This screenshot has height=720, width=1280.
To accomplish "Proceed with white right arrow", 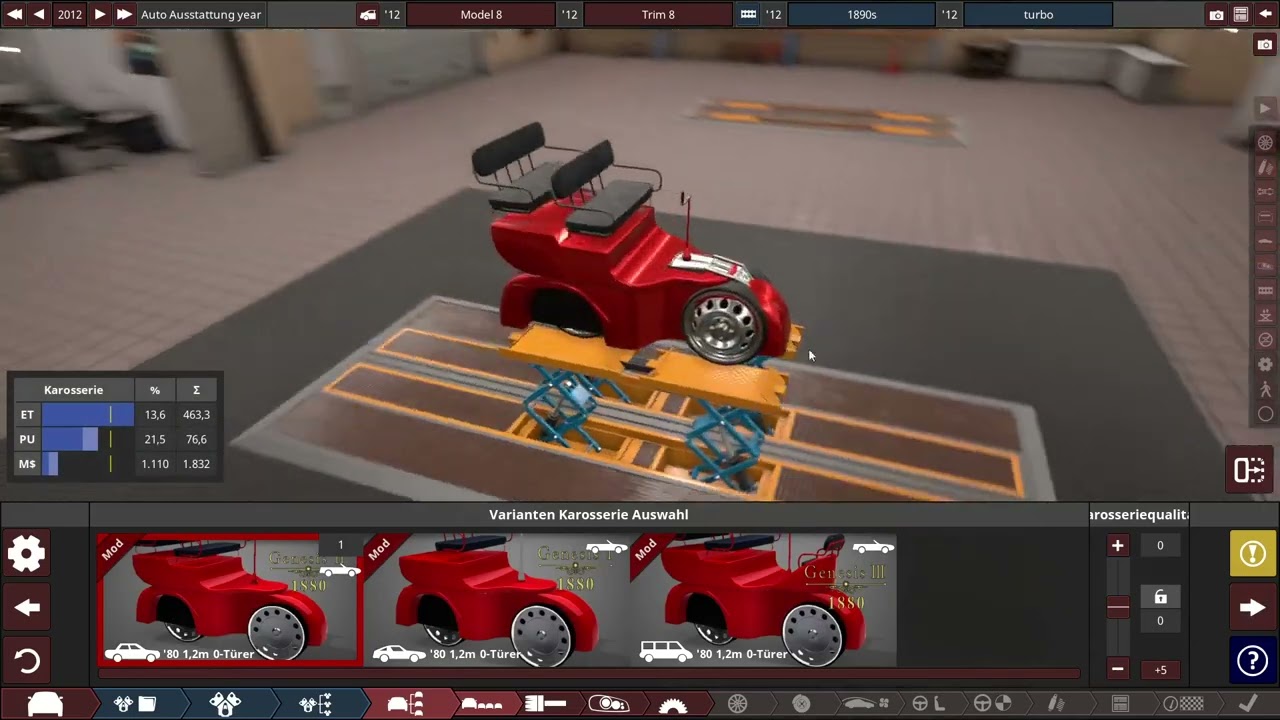I will point(1252,607).
